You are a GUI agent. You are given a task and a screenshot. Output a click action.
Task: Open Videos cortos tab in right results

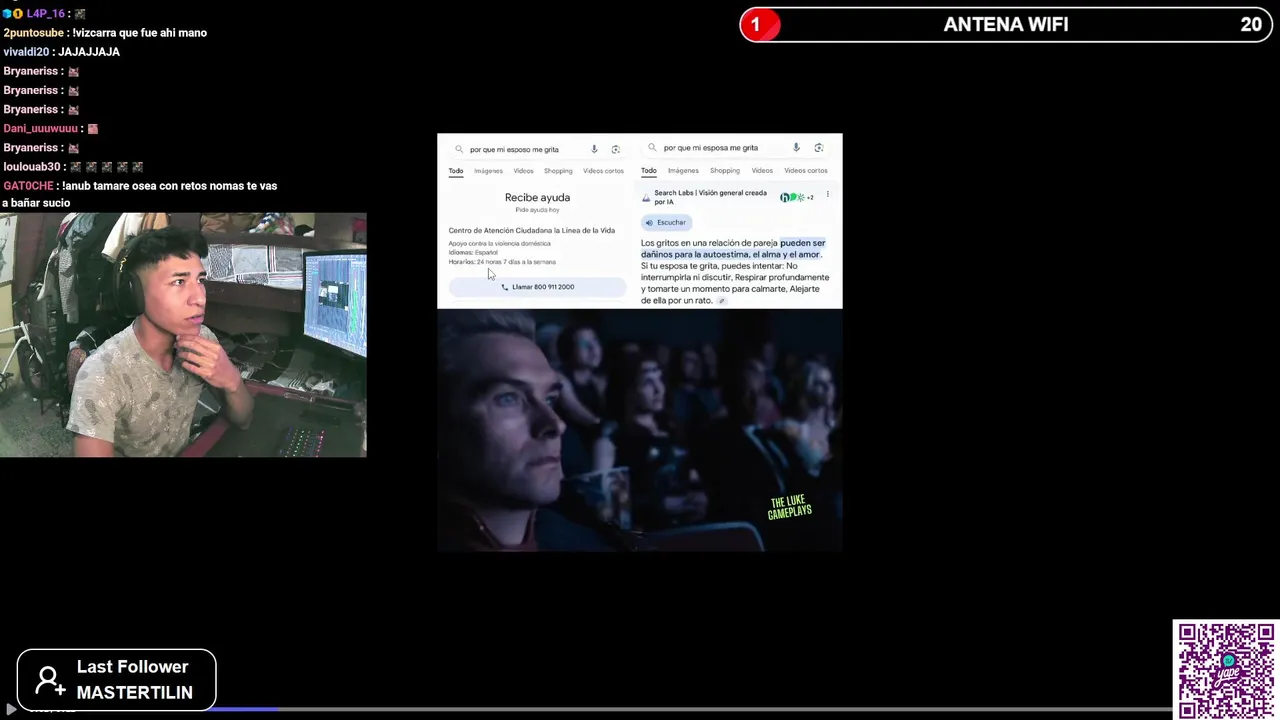[806, 171]
